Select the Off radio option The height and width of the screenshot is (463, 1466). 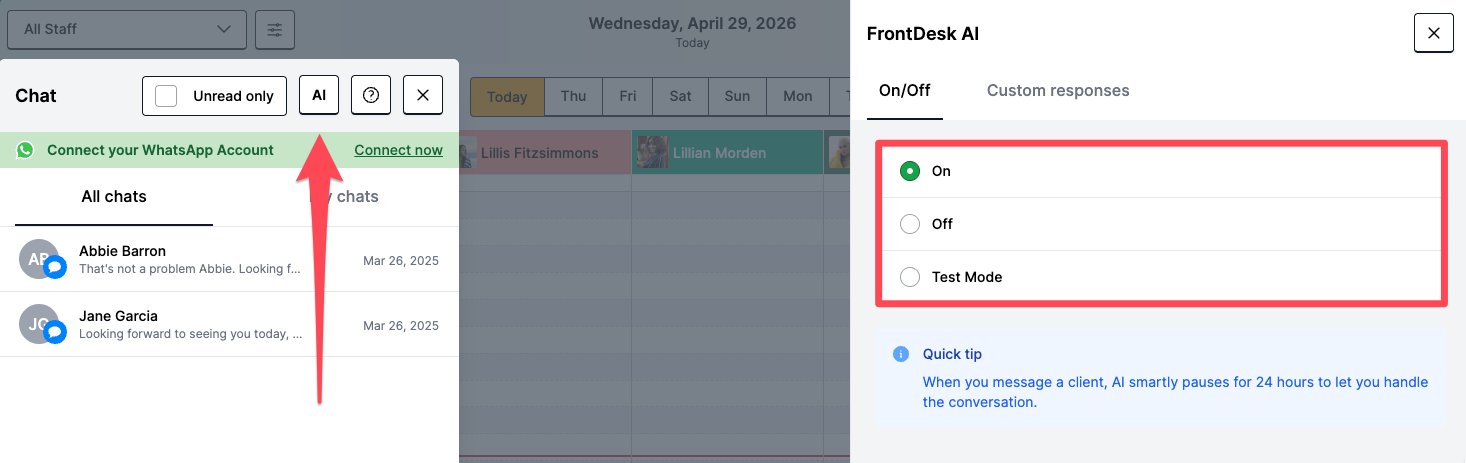tap(910, 224)
